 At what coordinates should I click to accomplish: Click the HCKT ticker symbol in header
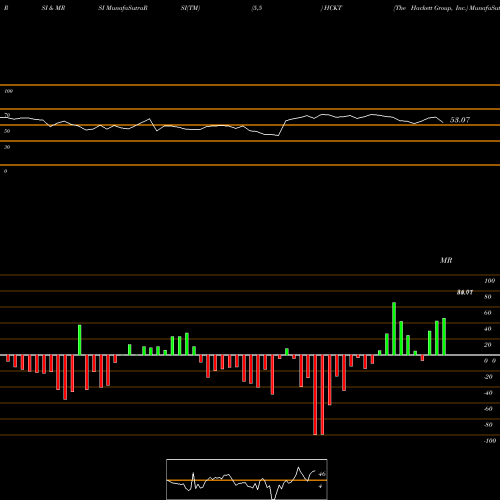point(333,8)
